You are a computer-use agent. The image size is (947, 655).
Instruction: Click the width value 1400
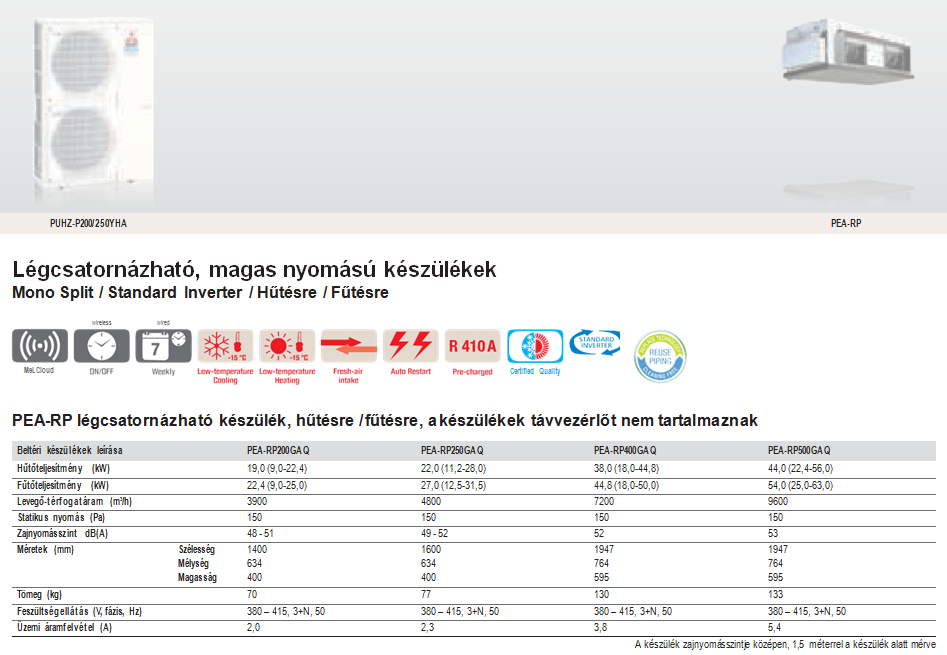click(257, 549)
